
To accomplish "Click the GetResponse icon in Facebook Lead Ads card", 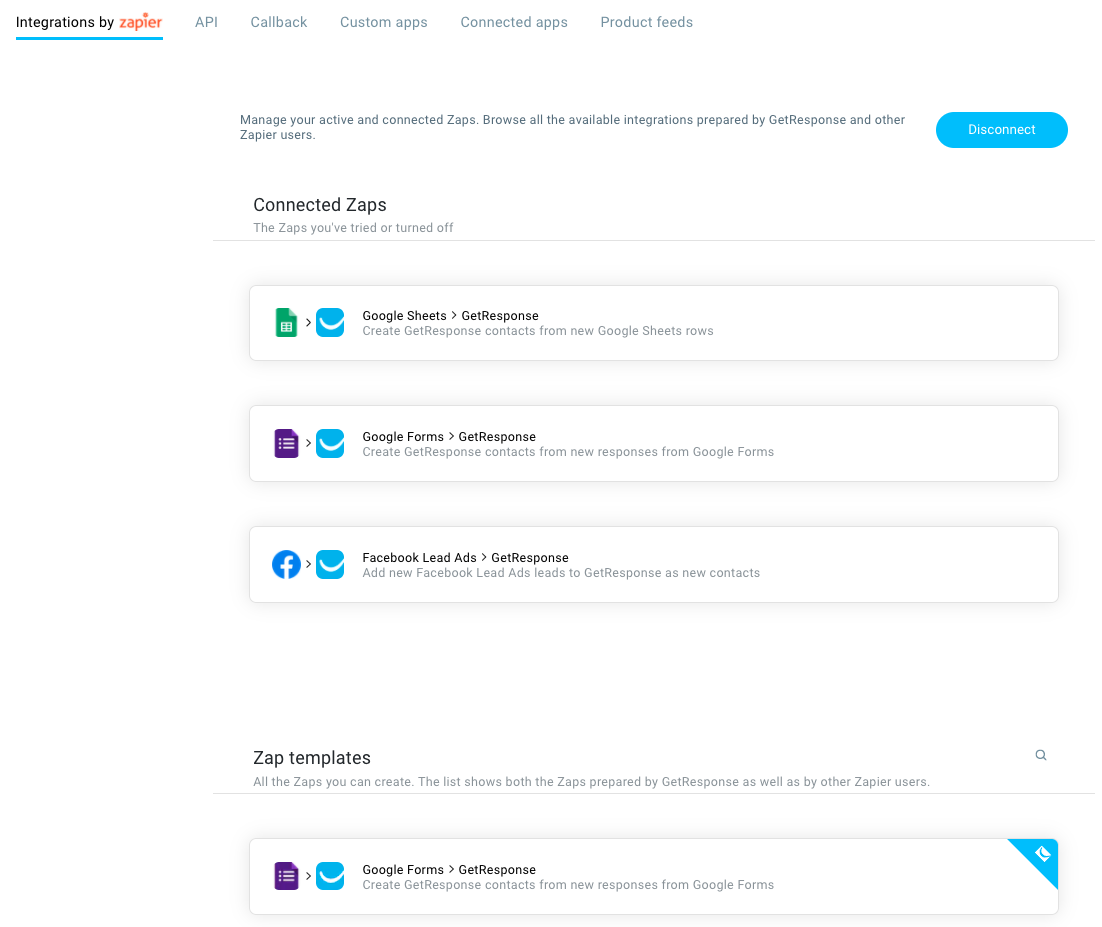I will pos(330,564).
